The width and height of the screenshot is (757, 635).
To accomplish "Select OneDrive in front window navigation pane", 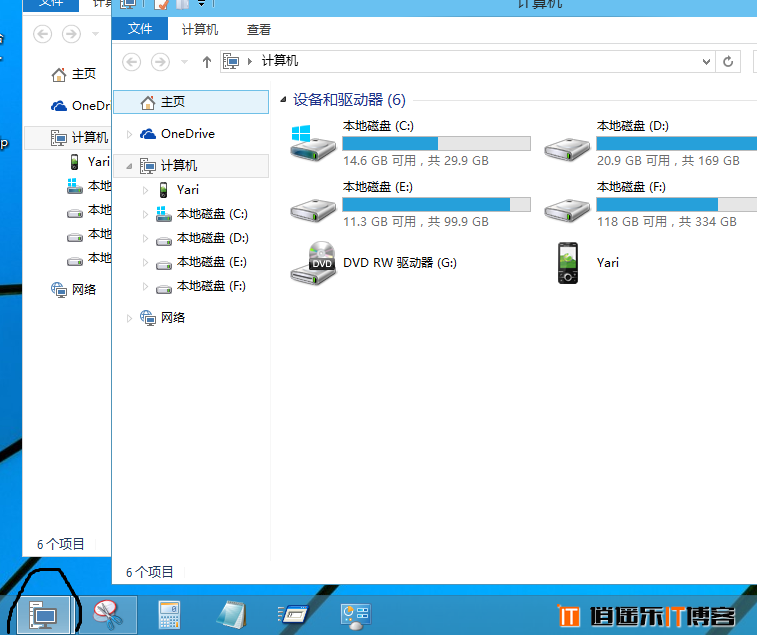I will tap(188, 134).
